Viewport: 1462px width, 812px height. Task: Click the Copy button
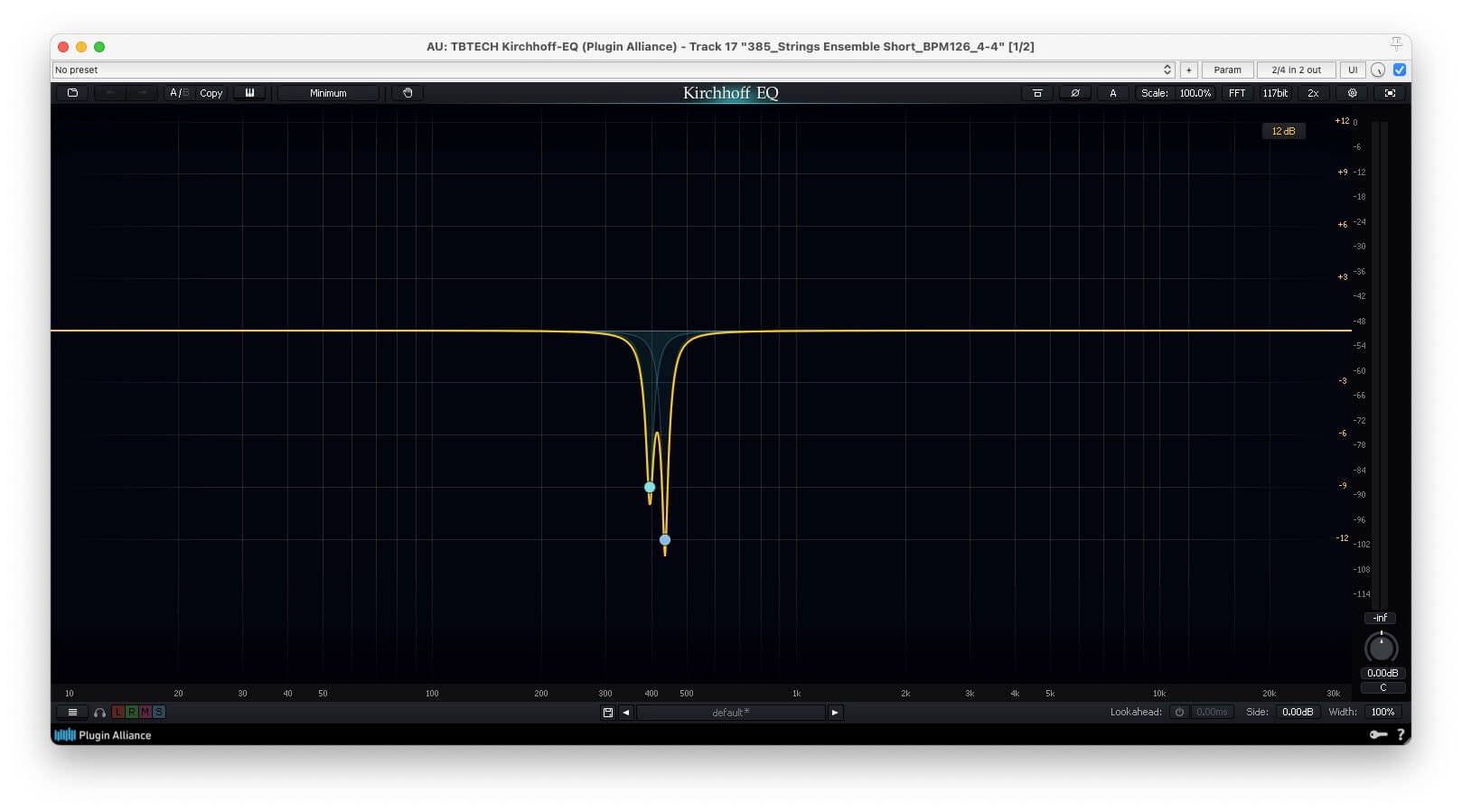click(x=211, y=93)
